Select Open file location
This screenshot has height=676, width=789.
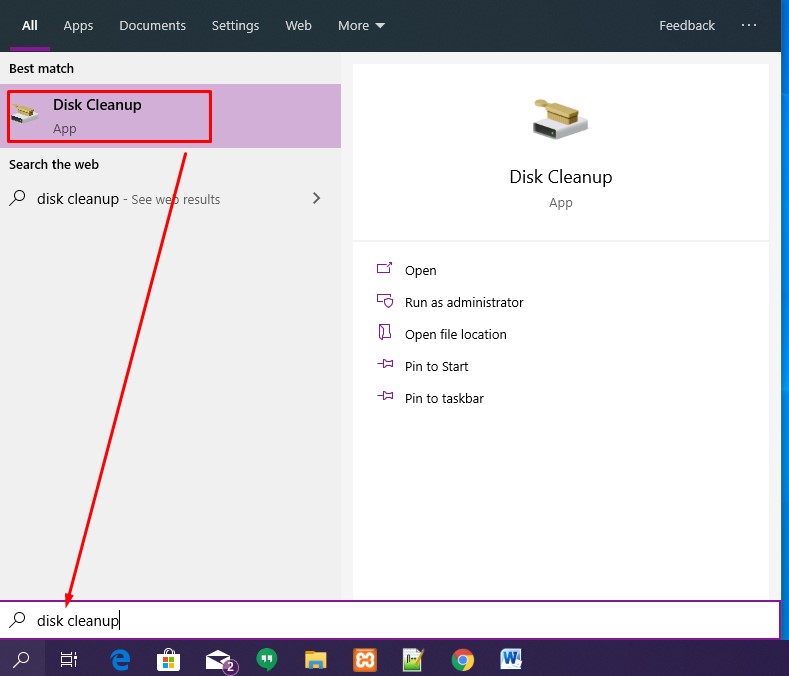tap(455, 335)
